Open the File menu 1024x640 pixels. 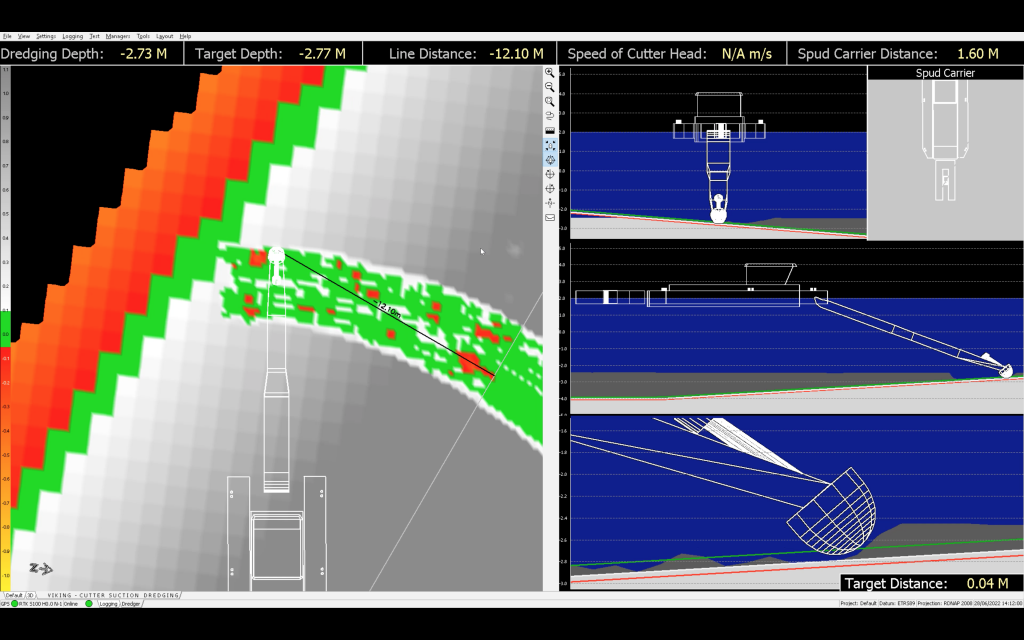coord(7,37)
